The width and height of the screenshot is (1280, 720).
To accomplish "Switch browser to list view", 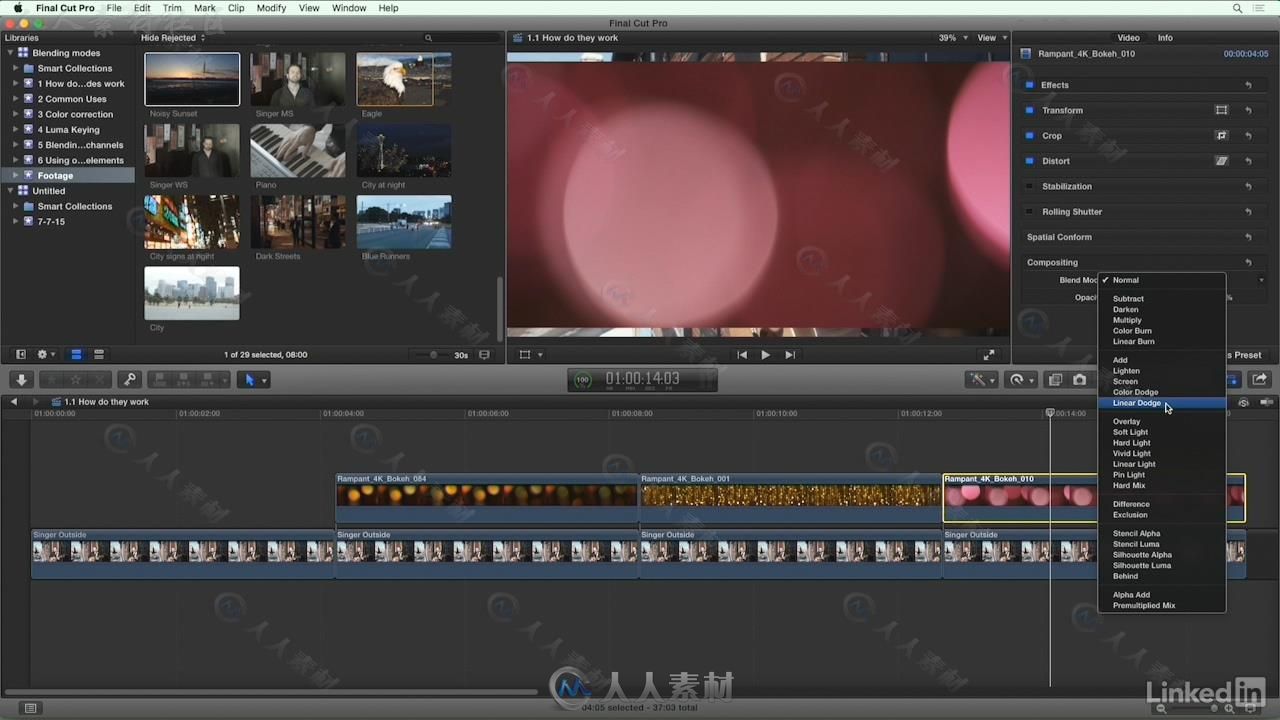I will [x=99, y=355].
